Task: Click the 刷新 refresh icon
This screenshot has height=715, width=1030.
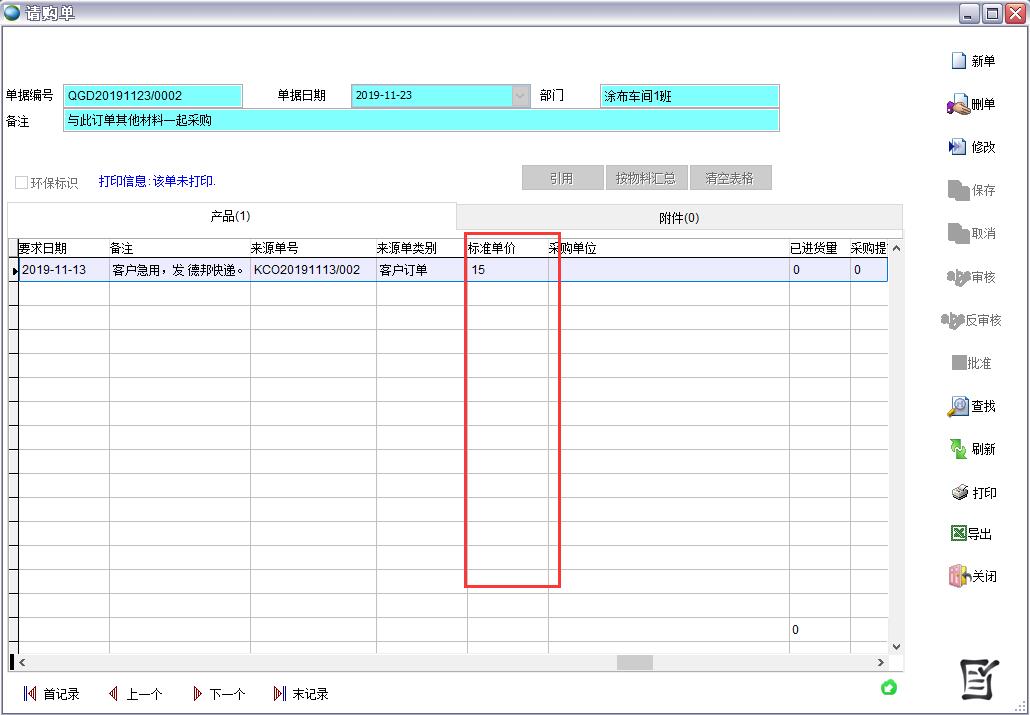Action: pos(958,449)
